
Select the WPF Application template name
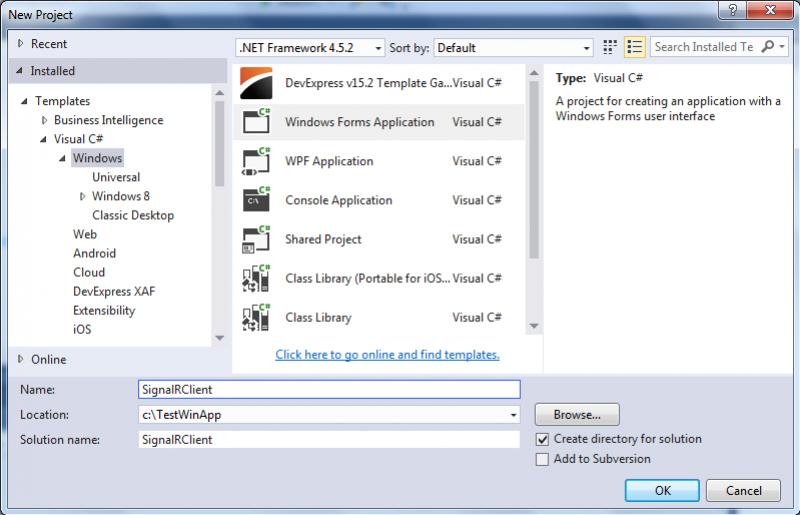coord(329,161)
